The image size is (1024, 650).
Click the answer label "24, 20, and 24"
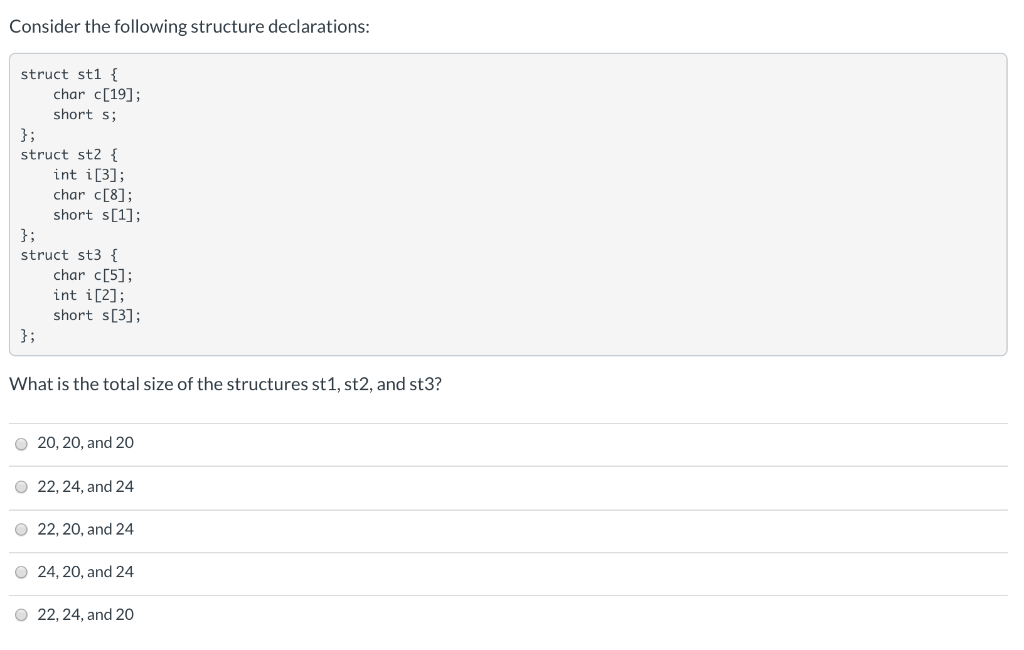point(86,572)
